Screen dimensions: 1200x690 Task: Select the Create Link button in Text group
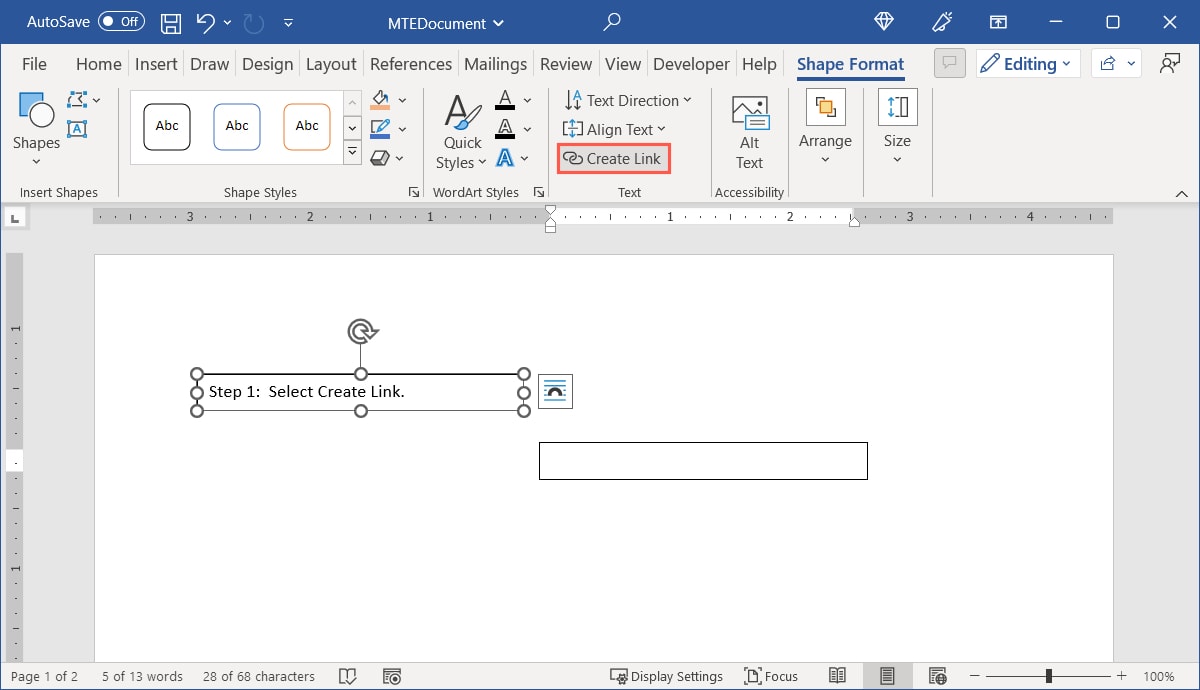pos(613,158)
